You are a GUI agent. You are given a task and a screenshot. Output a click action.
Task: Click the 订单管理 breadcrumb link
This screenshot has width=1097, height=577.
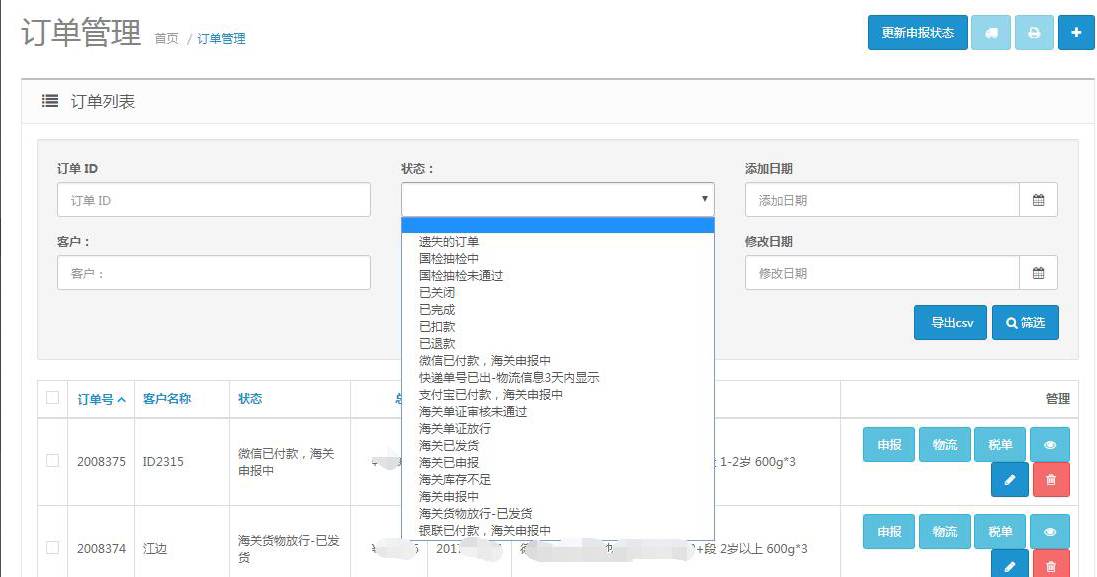tap(221, 38)
